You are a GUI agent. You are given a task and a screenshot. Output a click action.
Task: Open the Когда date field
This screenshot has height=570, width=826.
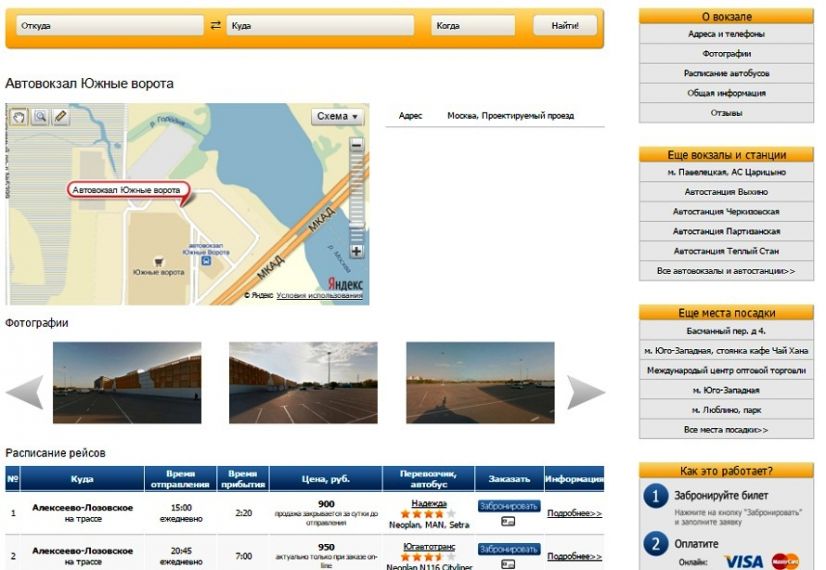pos(473,26)
